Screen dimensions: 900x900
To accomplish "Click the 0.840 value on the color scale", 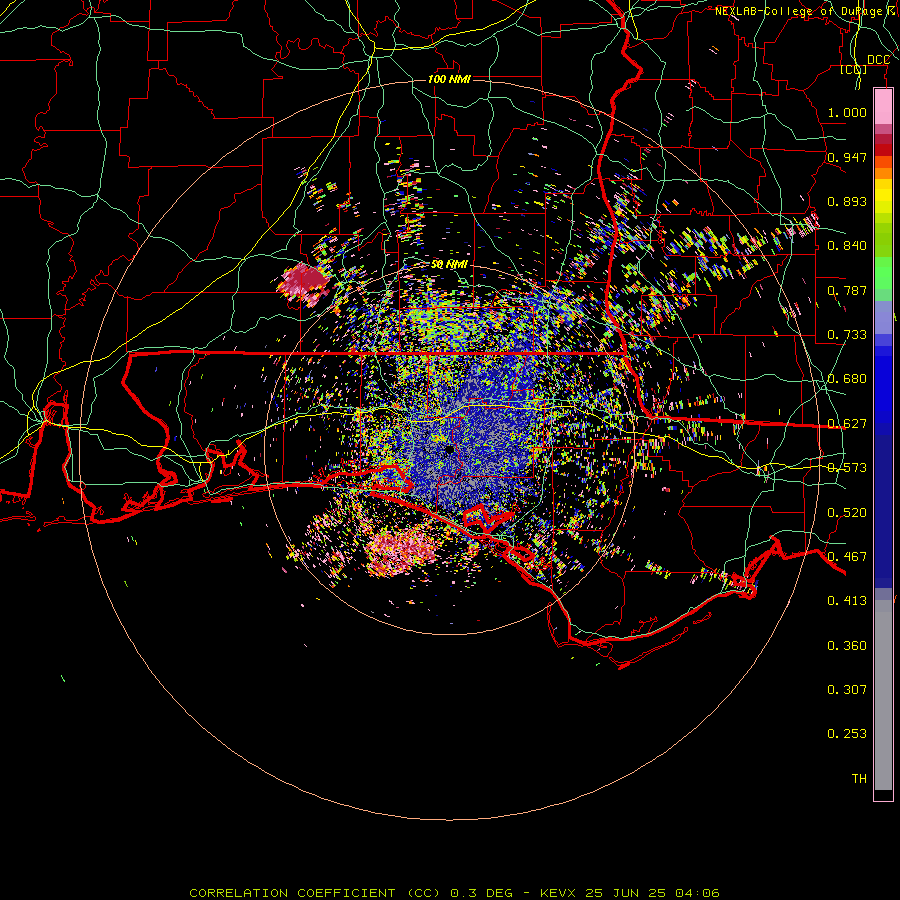I will click(x=847, y=246).
